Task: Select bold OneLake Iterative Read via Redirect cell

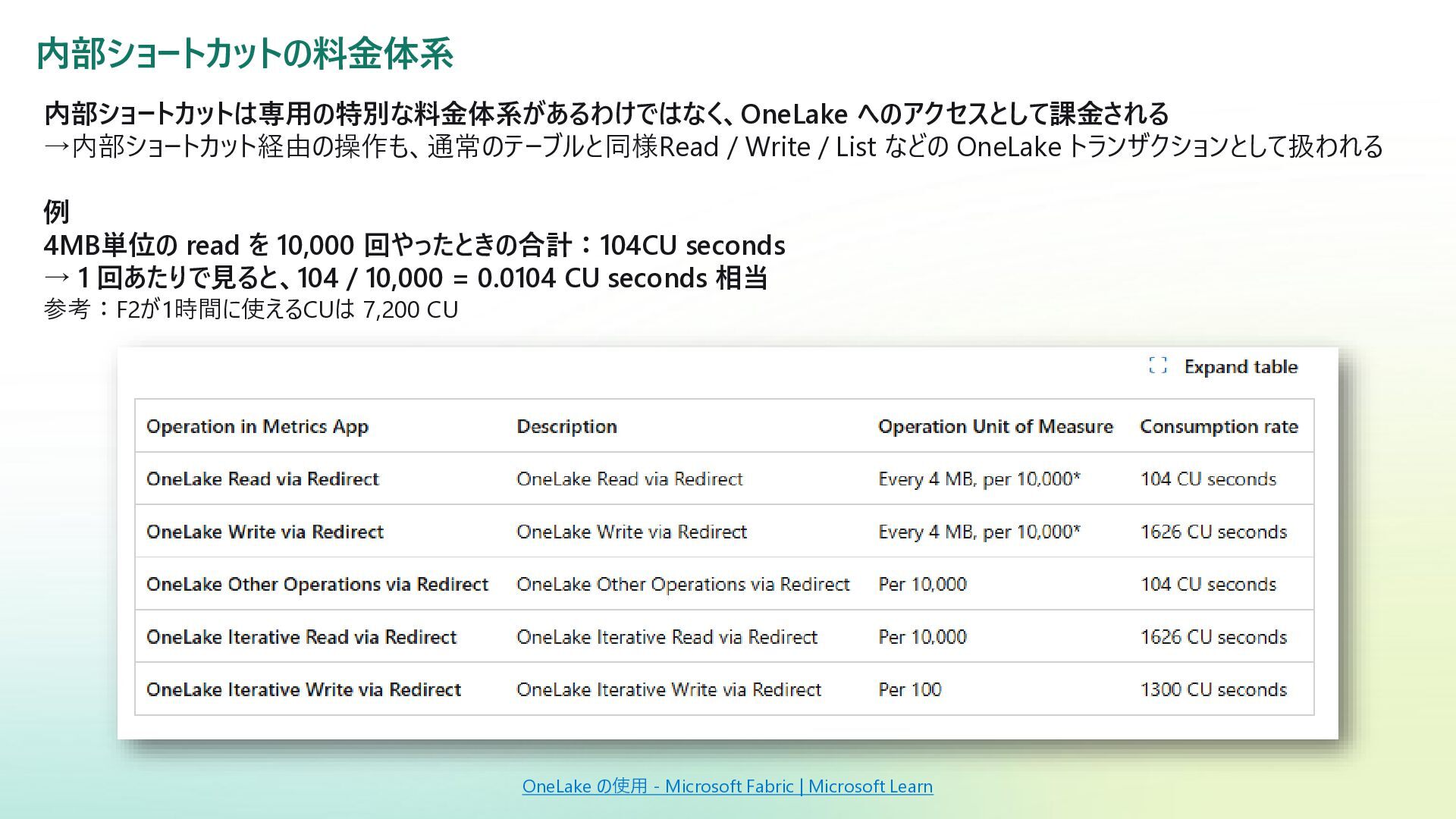Action: (301, 637)
